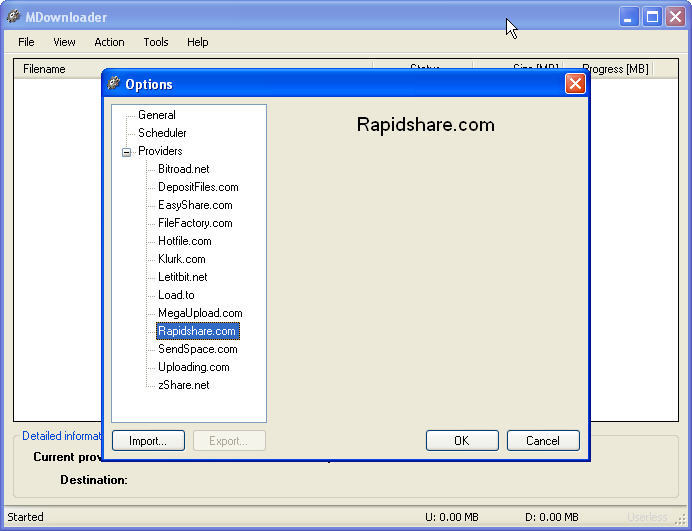The image size is (692, 531).
Task: Select Load.to provider
Action: click(176, 295)
